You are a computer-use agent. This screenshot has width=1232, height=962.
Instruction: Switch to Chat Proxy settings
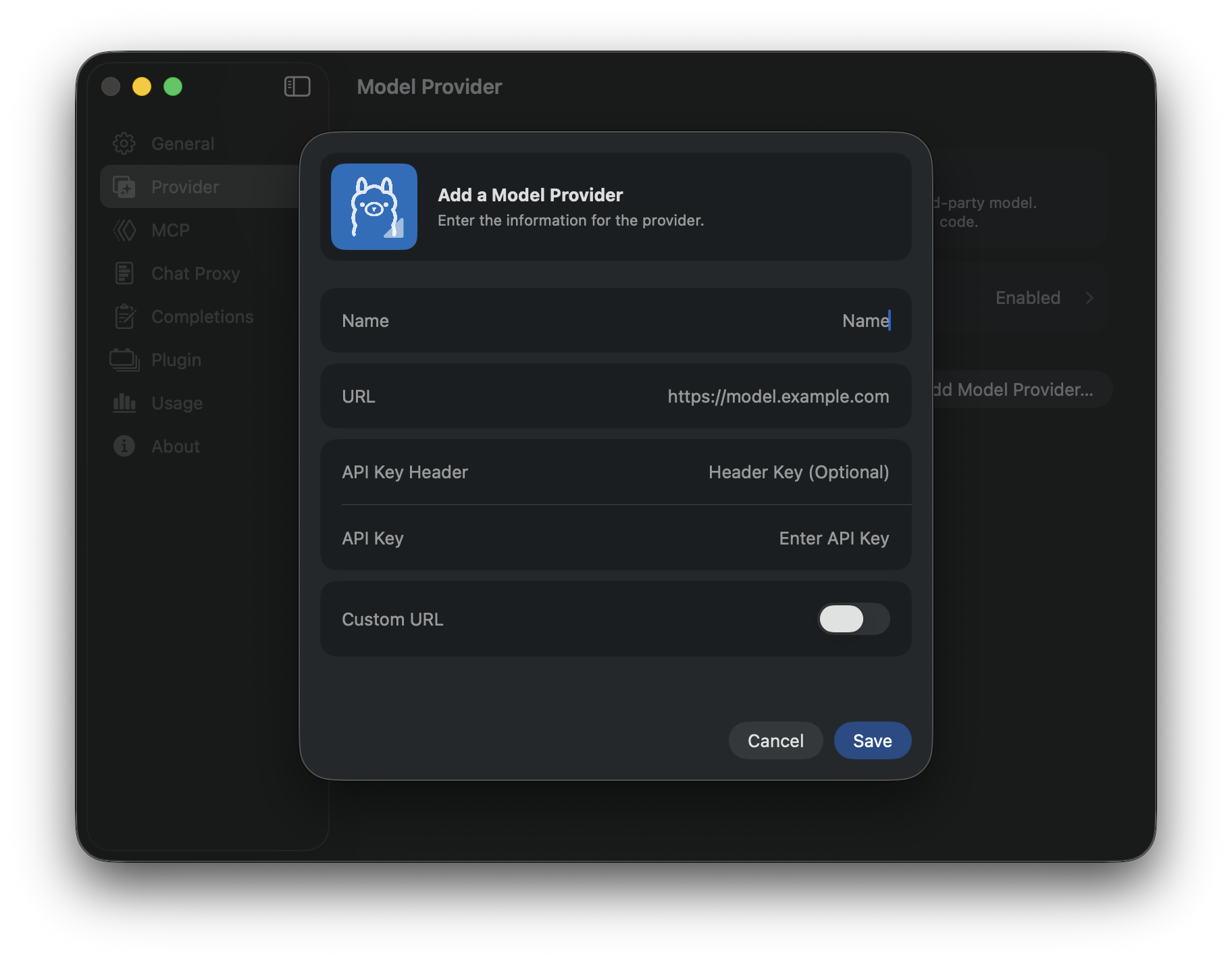(195, 273)
